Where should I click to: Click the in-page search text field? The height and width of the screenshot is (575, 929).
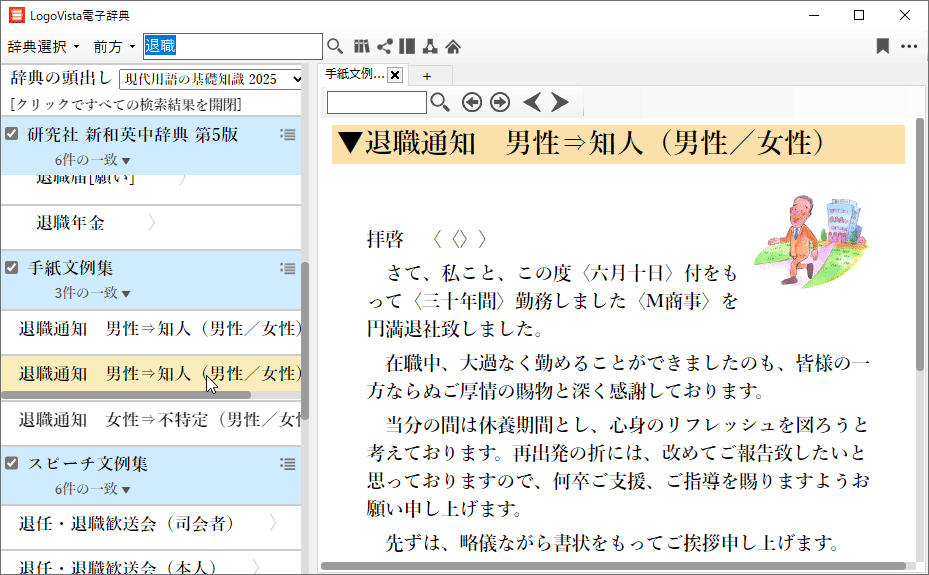pyautogui.click(x=377, y=102)
